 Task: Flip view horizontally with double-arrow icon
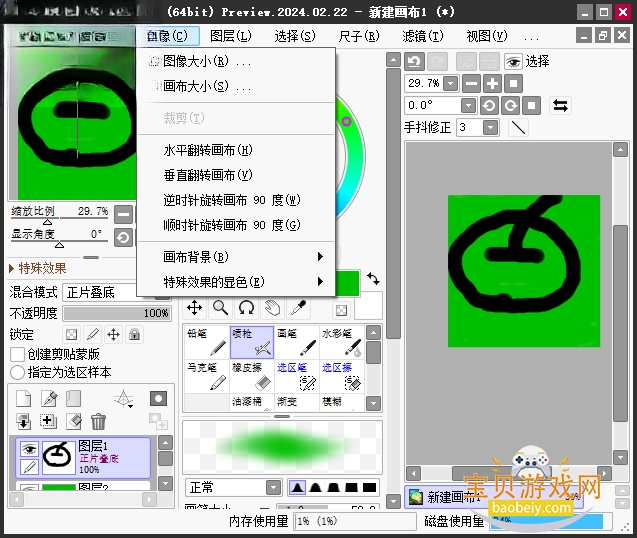point(560,106)
